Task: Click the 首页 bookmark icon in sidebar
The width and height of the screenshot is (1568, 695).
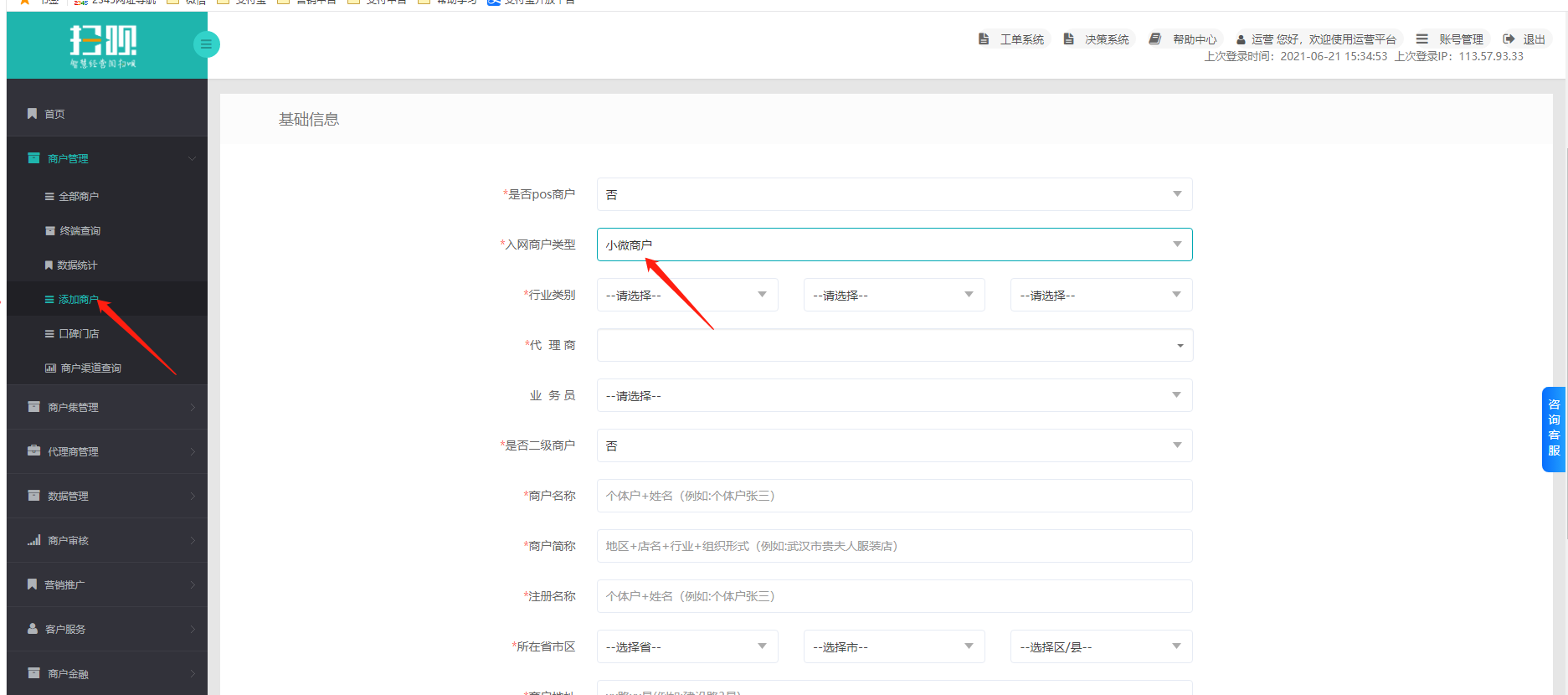Action: pos(32,114)
